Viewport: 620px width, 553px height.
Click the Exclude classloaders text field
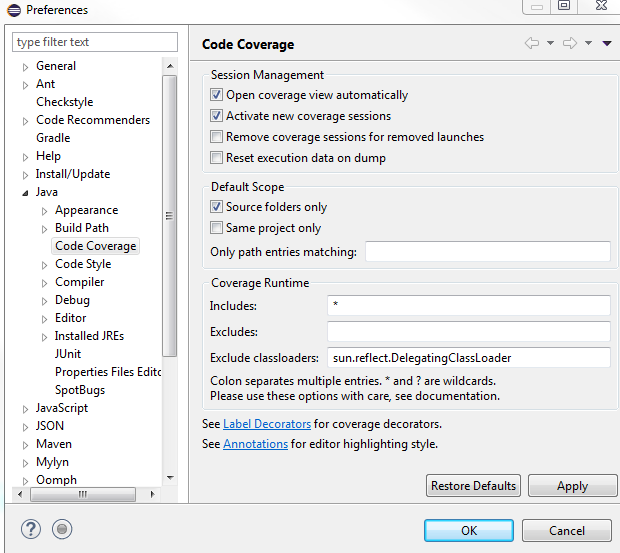[469, 358]
